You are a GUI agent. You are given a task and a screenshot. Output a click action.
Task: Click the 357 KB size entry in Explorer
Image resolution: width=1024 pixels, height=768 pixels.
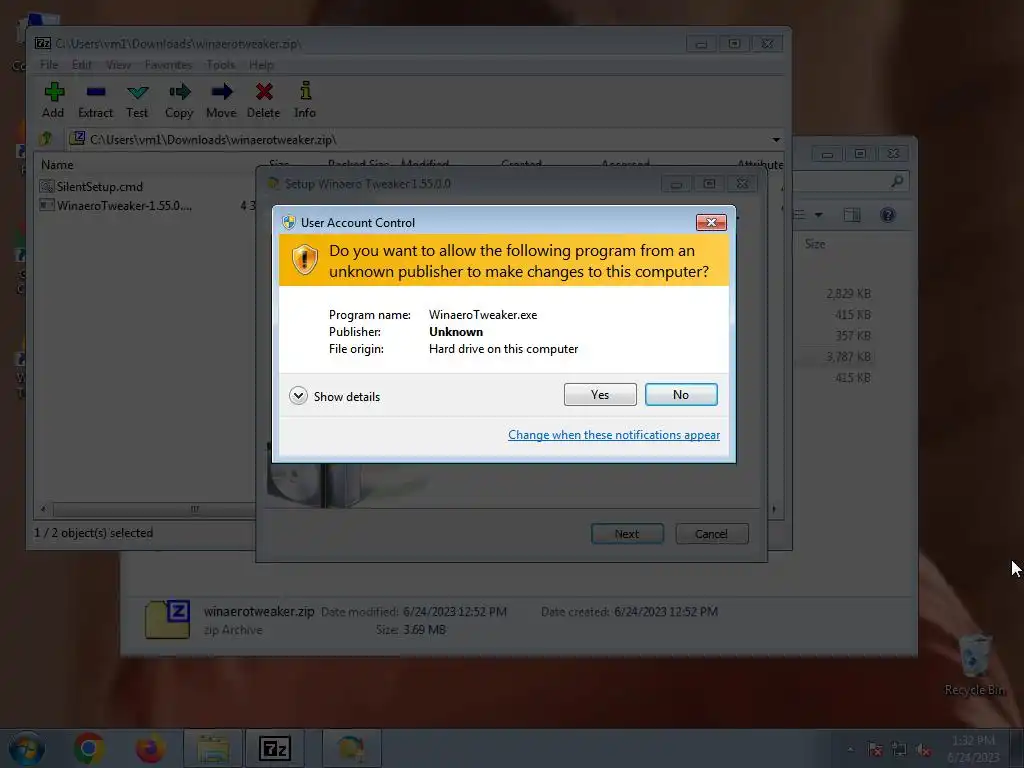pyautogui.click(x=853, y=336)
